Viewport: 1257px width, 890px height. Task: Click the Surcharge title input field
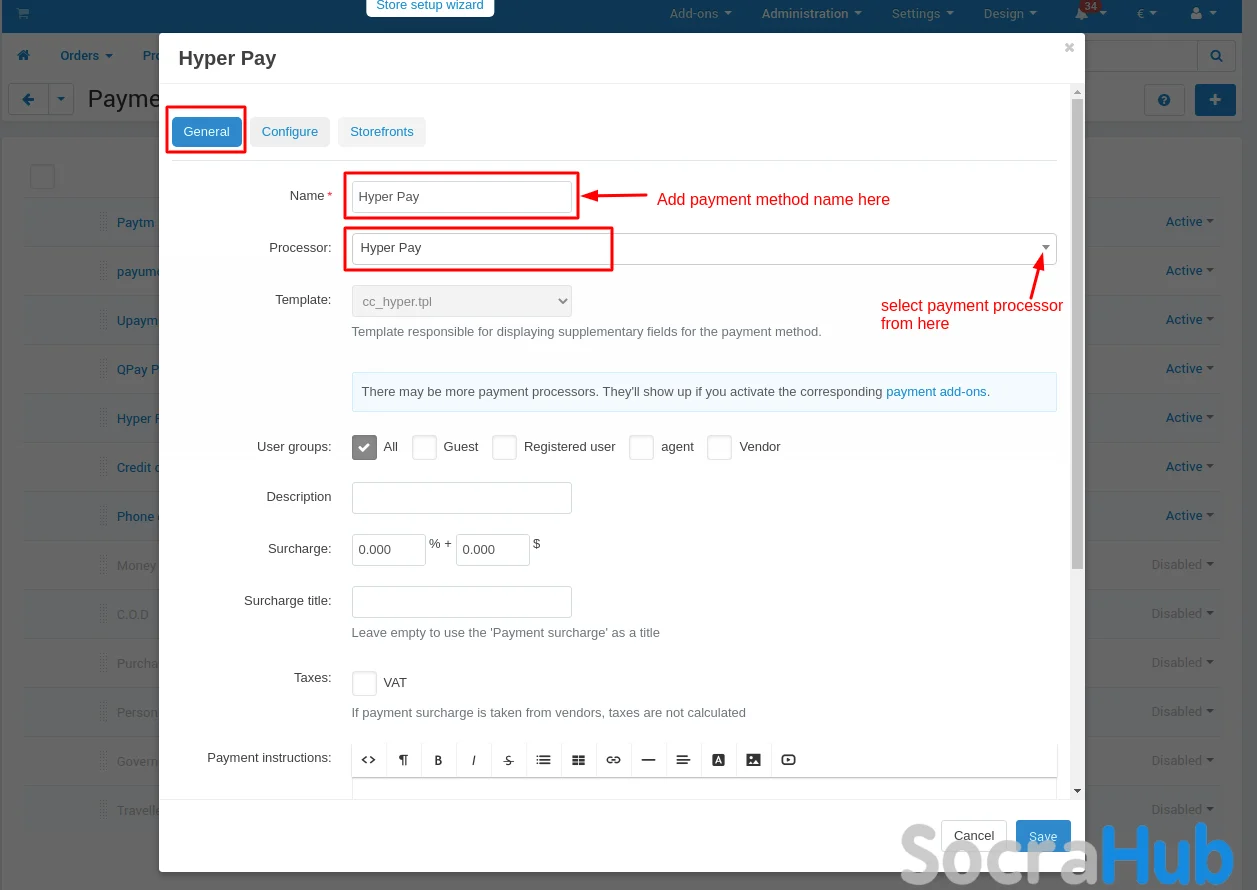point(462,602)
